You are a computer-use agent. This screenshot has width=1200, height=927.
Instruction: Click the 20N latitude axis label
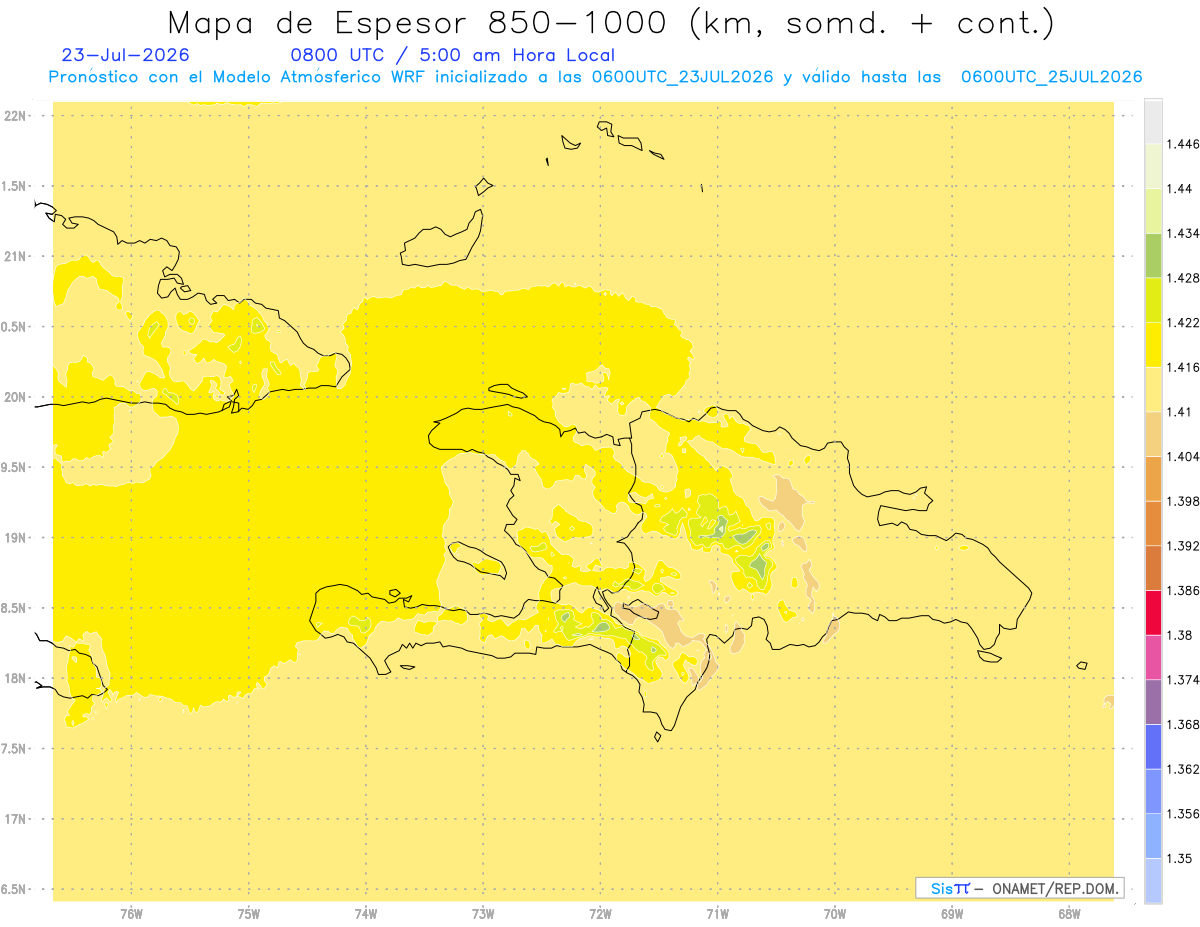pyautogui.click(x=15, y=397)
